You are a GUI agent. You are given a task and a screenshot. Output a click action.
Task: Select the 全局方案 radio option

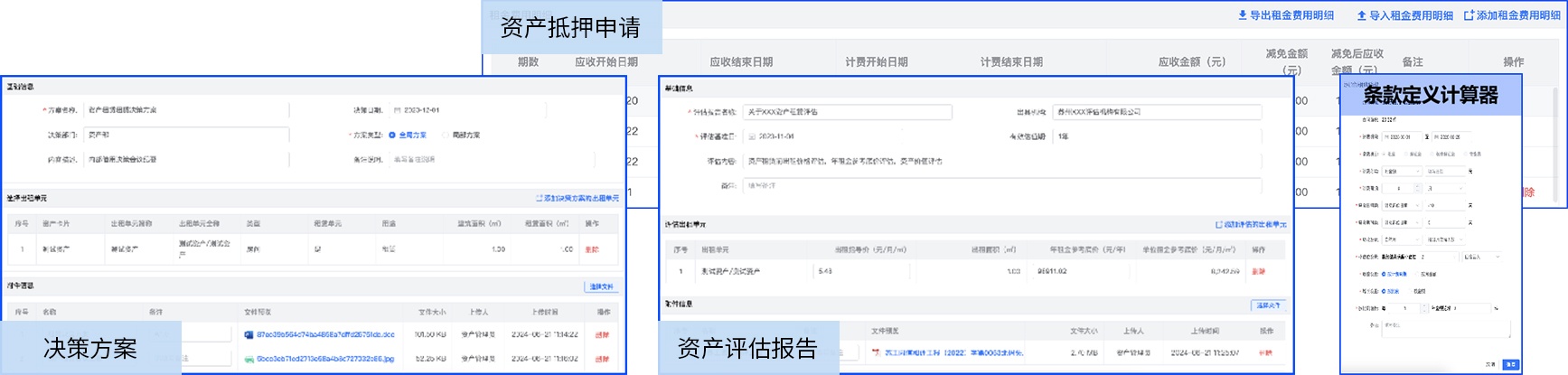coord(392,135)
